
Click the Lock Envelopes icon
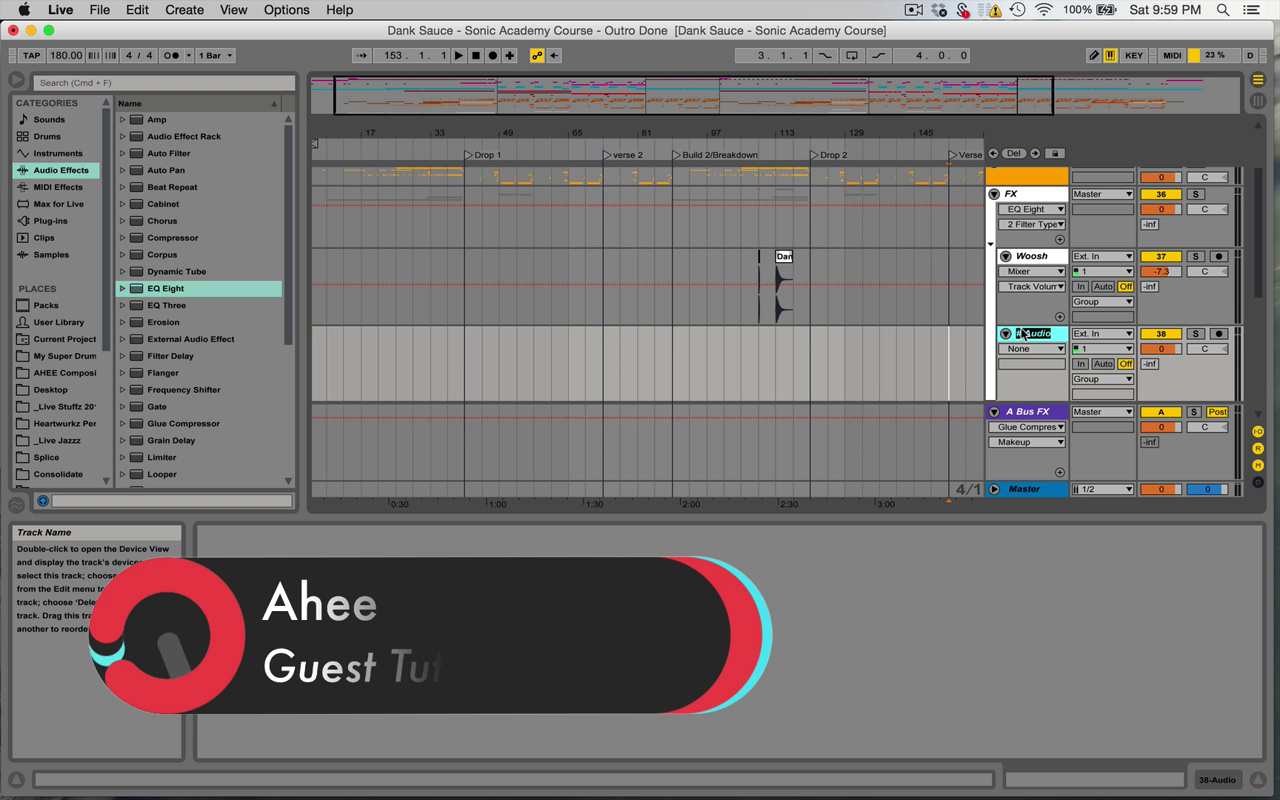click(1055, 154)
